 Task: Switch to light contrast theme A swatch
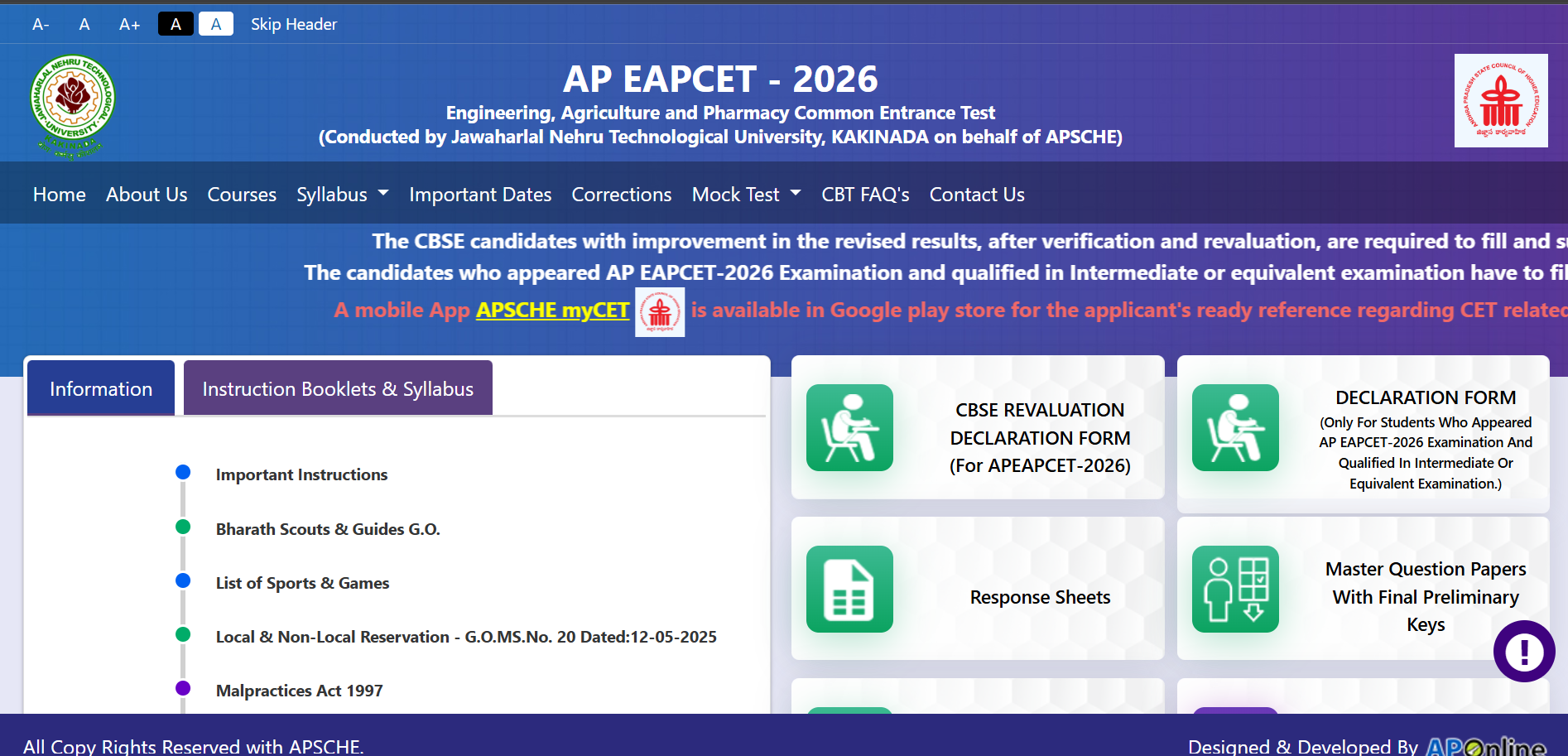click(216, 24)
